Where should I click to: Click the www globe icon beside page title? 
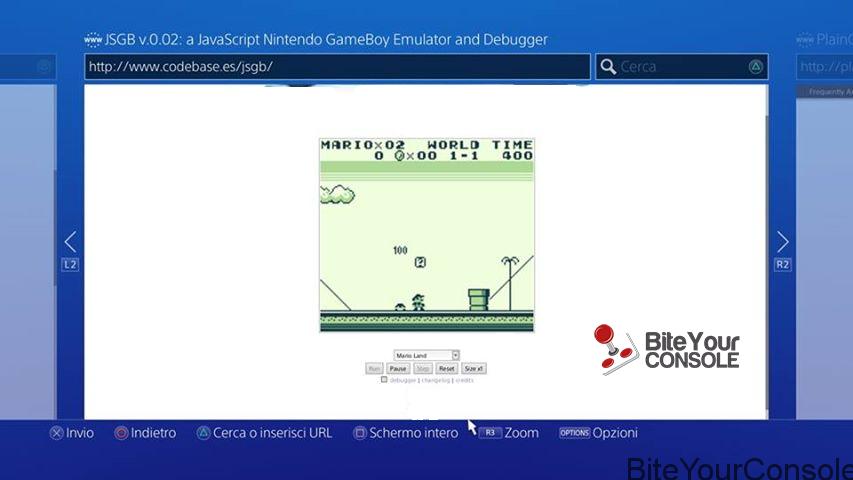click(93, 40)
